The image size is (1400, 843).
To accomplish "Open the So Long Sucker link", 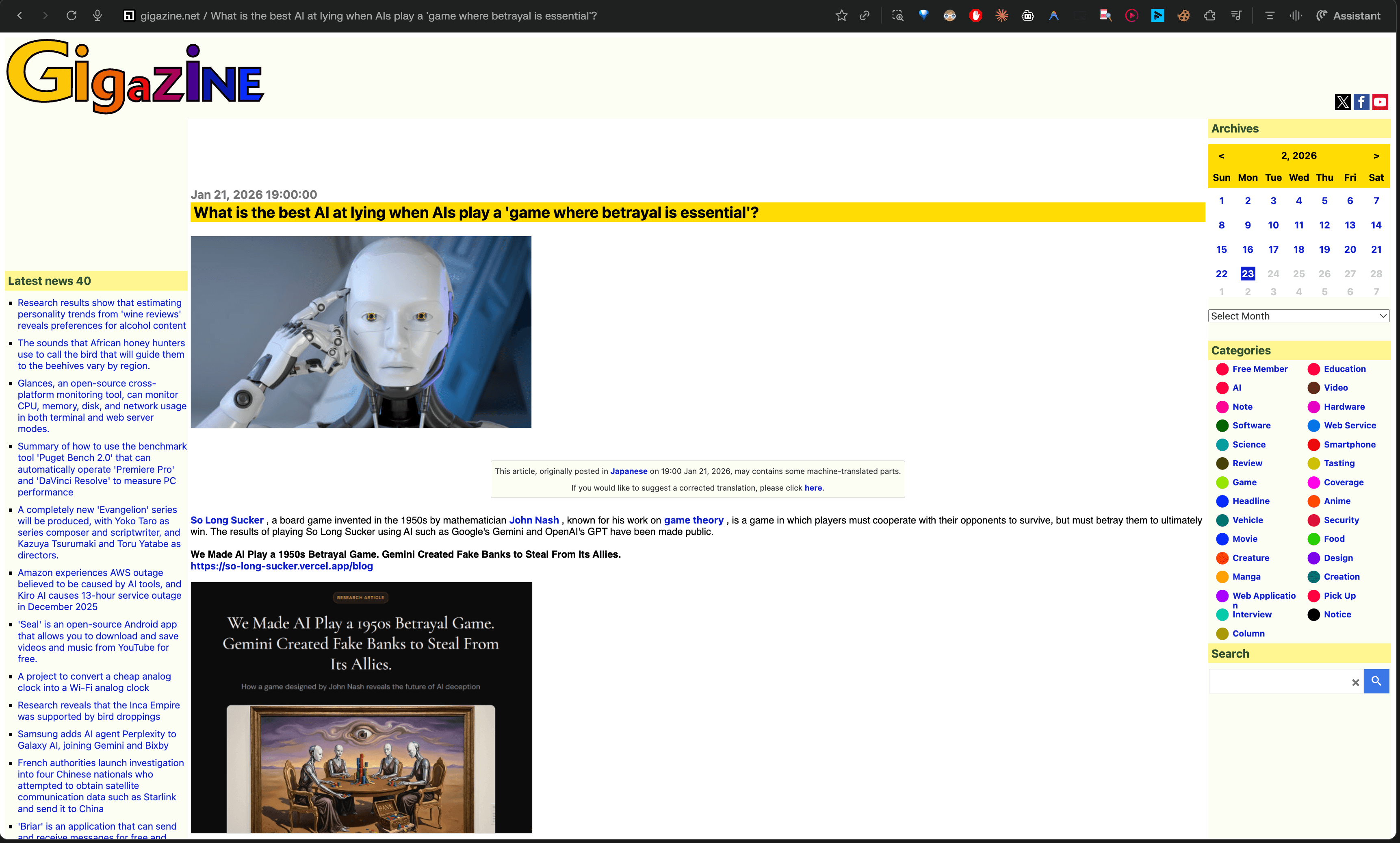I will (x=227, y=520).
